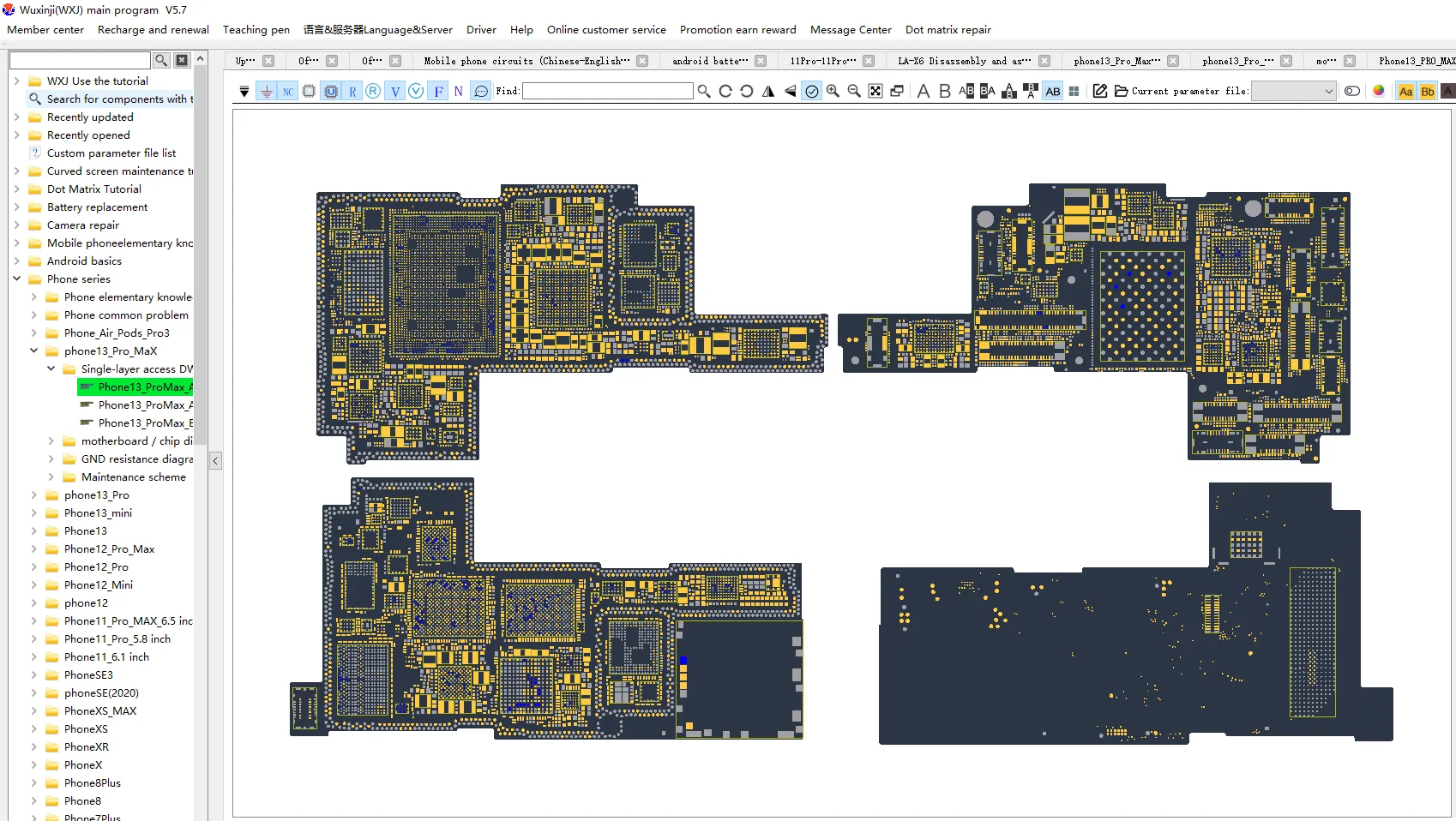
Task: Click the four-square grid layout icon
Action: (1074, 91)
